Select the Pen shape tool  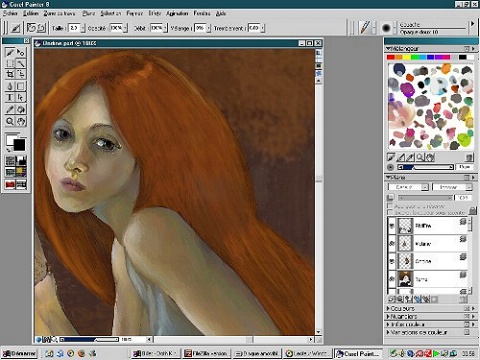pyautogui.click(x=10, y=86)
